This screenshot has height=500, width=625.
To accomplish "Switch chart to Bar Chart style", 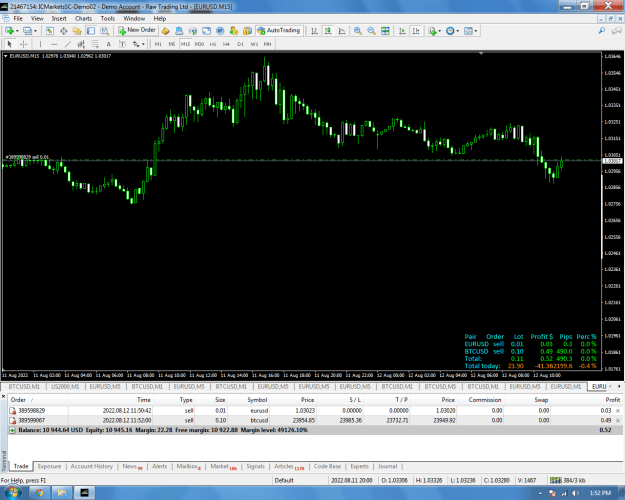I will click(314, 31).
